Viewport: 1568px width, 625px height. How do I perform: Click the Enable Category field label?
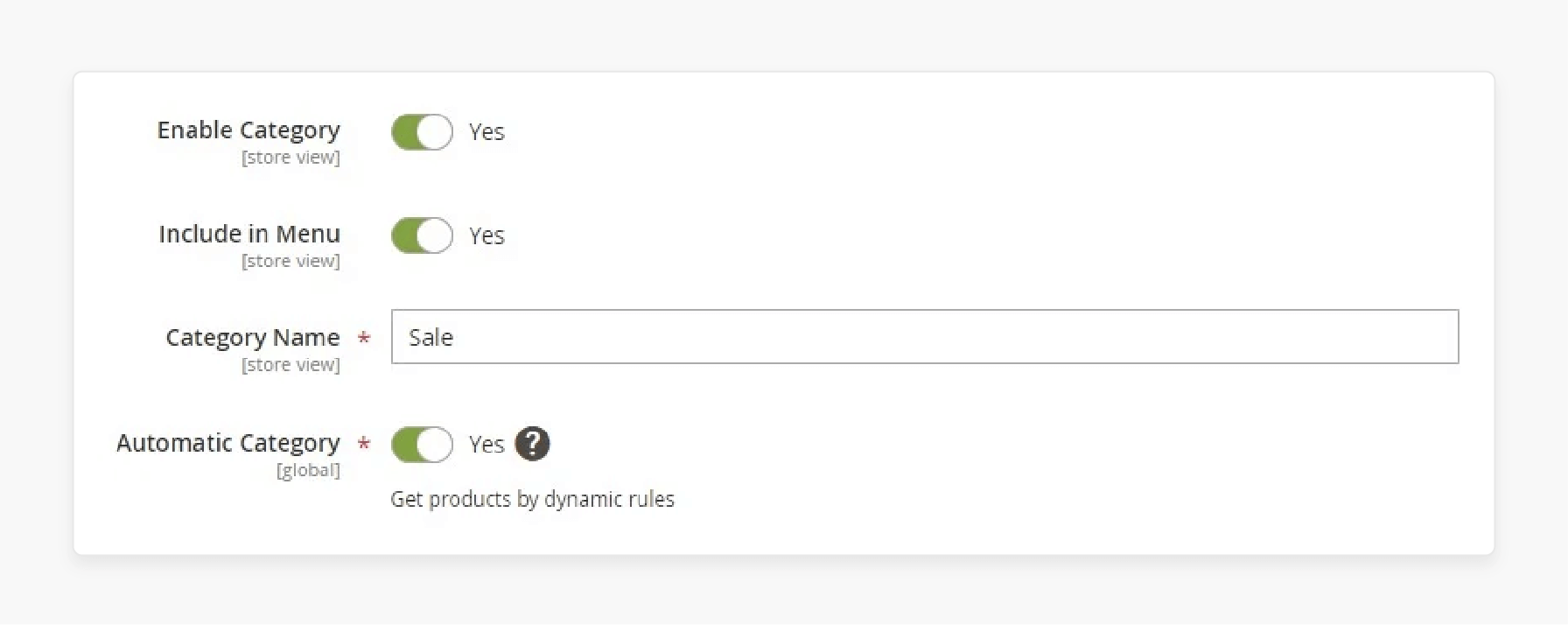pyautogui.click(x=248, y=130)
